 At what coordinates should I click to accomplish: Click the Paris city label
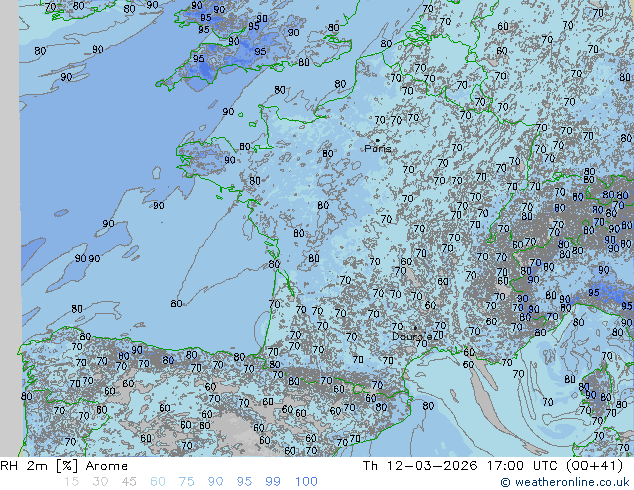pyautogui.click(x=378, y=148)
